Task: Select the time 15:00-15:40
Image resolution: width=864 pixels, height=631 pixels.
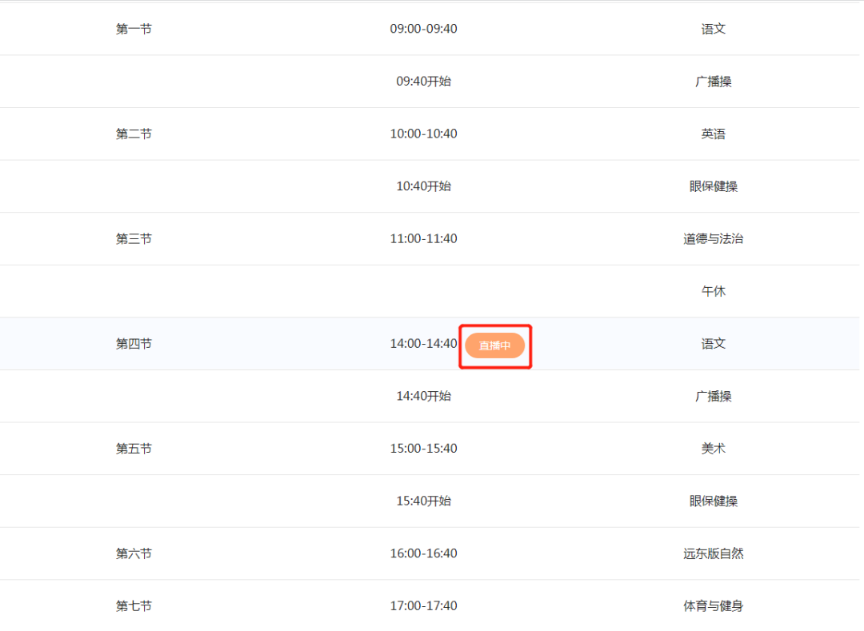Action: [x=423, y=449]
